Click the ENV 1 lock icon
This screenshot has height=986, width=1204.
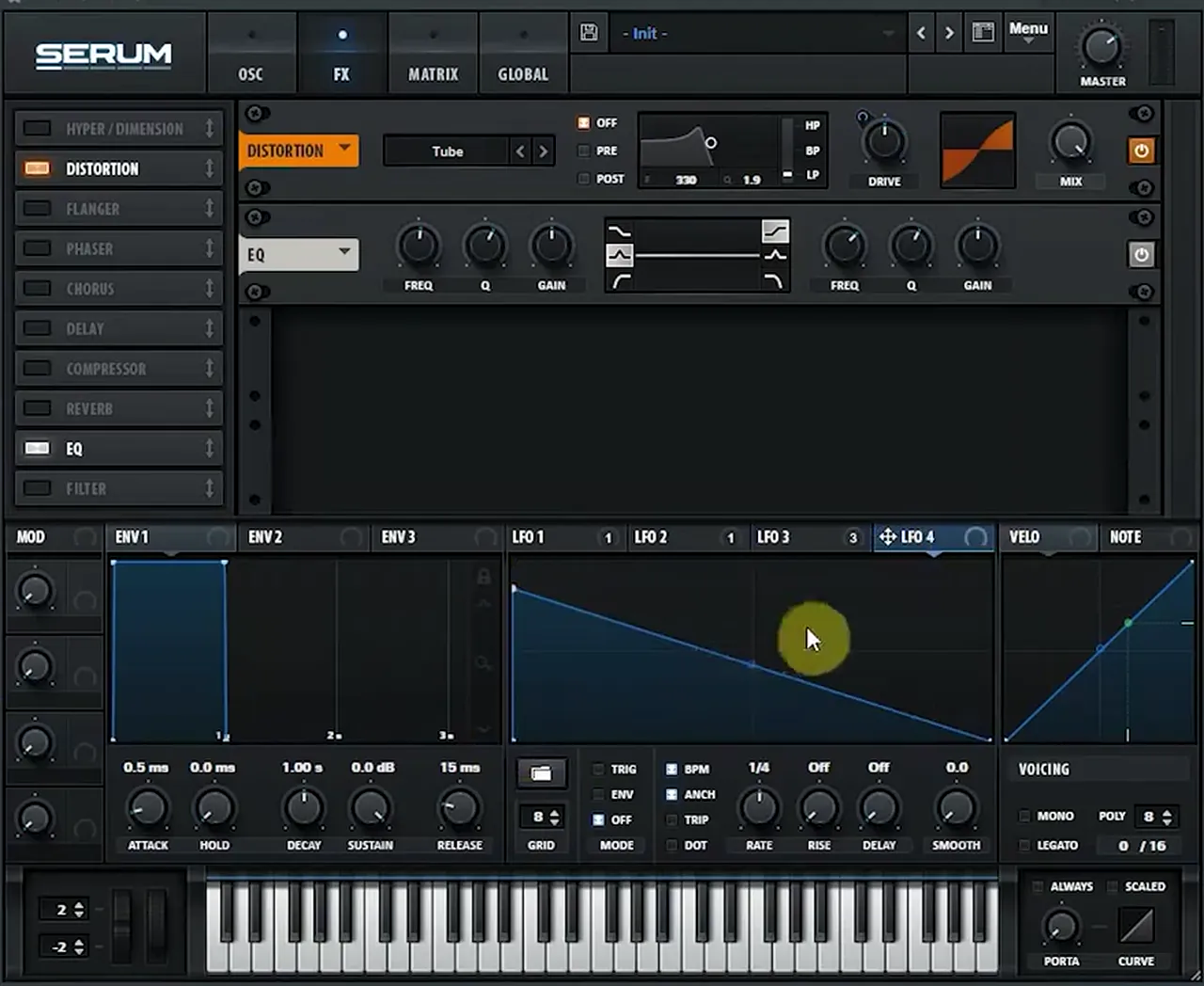point(483,576)
